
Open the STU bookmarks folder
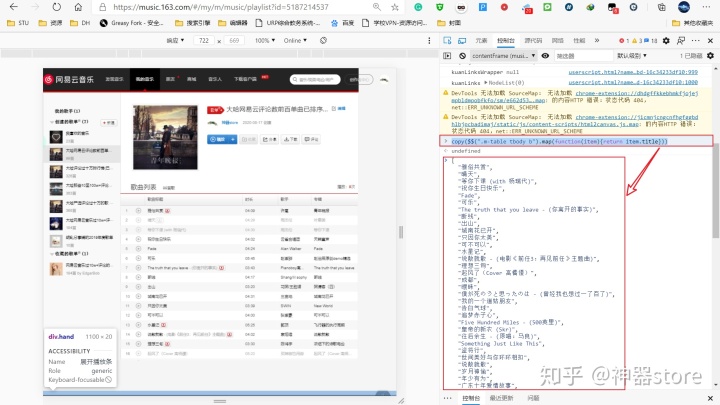pos(18,23)
